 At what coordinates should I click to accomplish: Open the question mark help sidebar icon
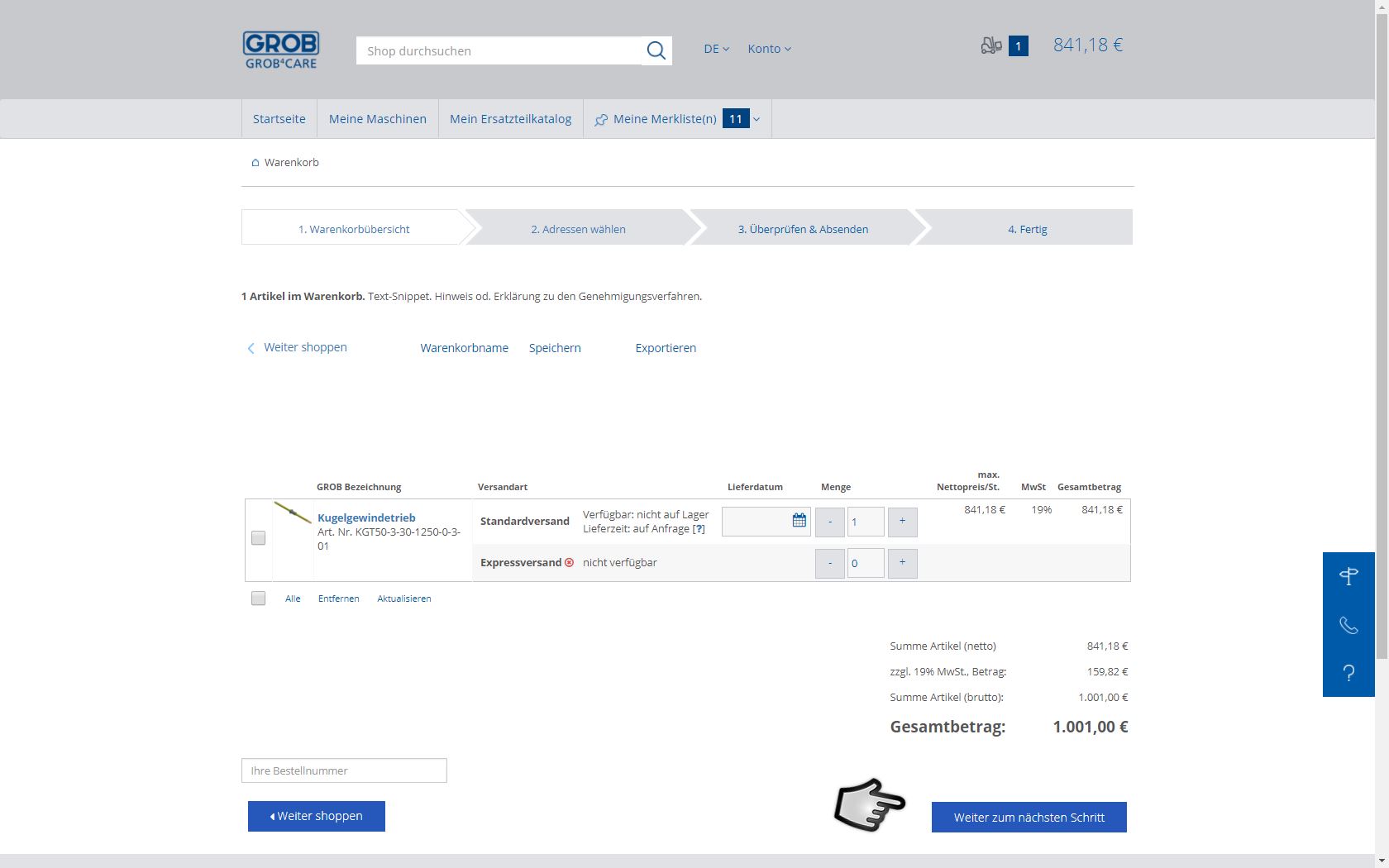point(1348,673)
